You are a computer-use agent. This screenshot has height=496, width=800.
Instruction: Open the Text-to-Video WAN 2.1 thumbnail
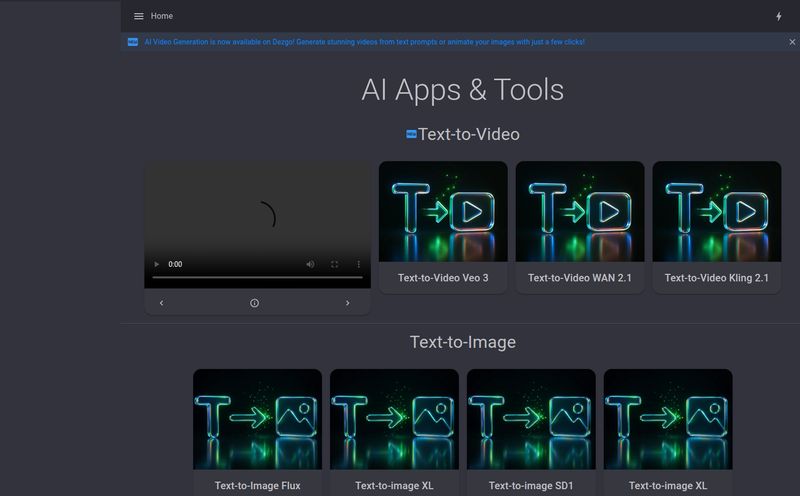click(x=580, y=212)
